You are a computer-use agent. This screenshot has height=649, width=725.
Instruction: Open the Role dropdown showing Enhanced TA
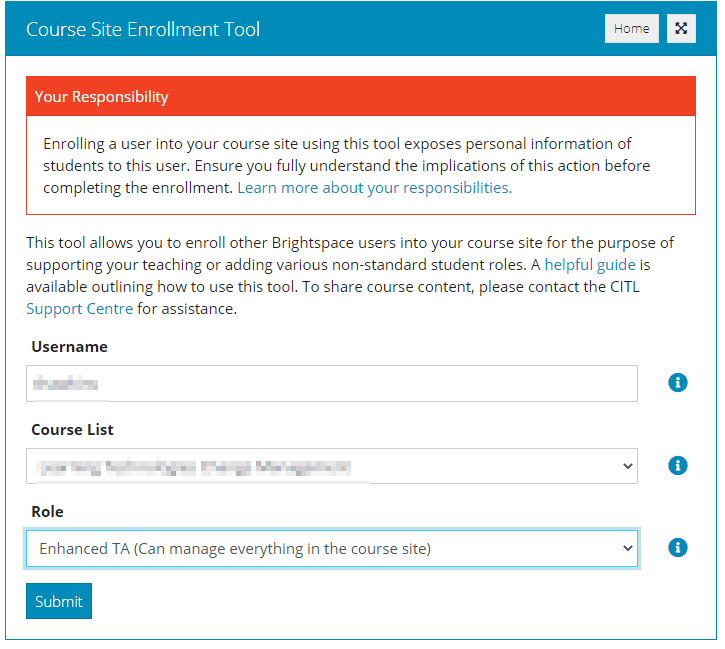point(332,549)
